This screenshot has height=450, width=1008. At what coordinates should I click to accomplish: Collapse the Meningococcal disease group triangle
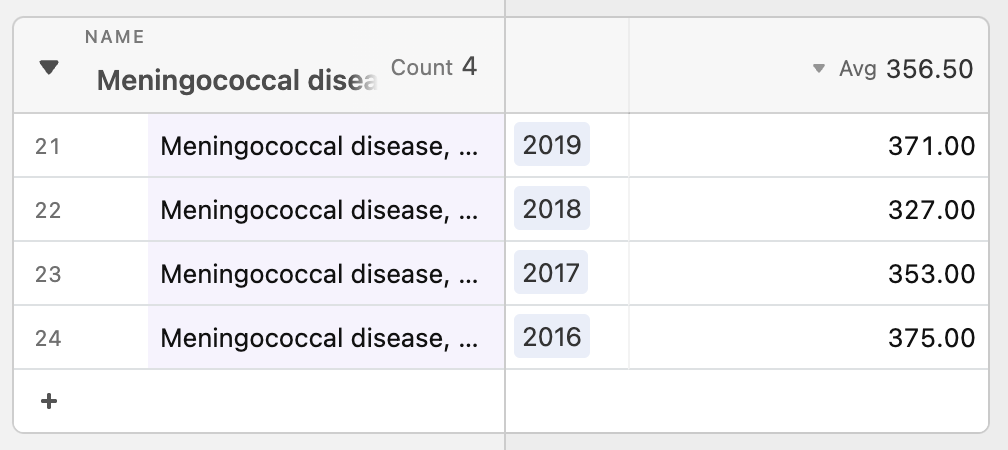(x=49, y=67)
